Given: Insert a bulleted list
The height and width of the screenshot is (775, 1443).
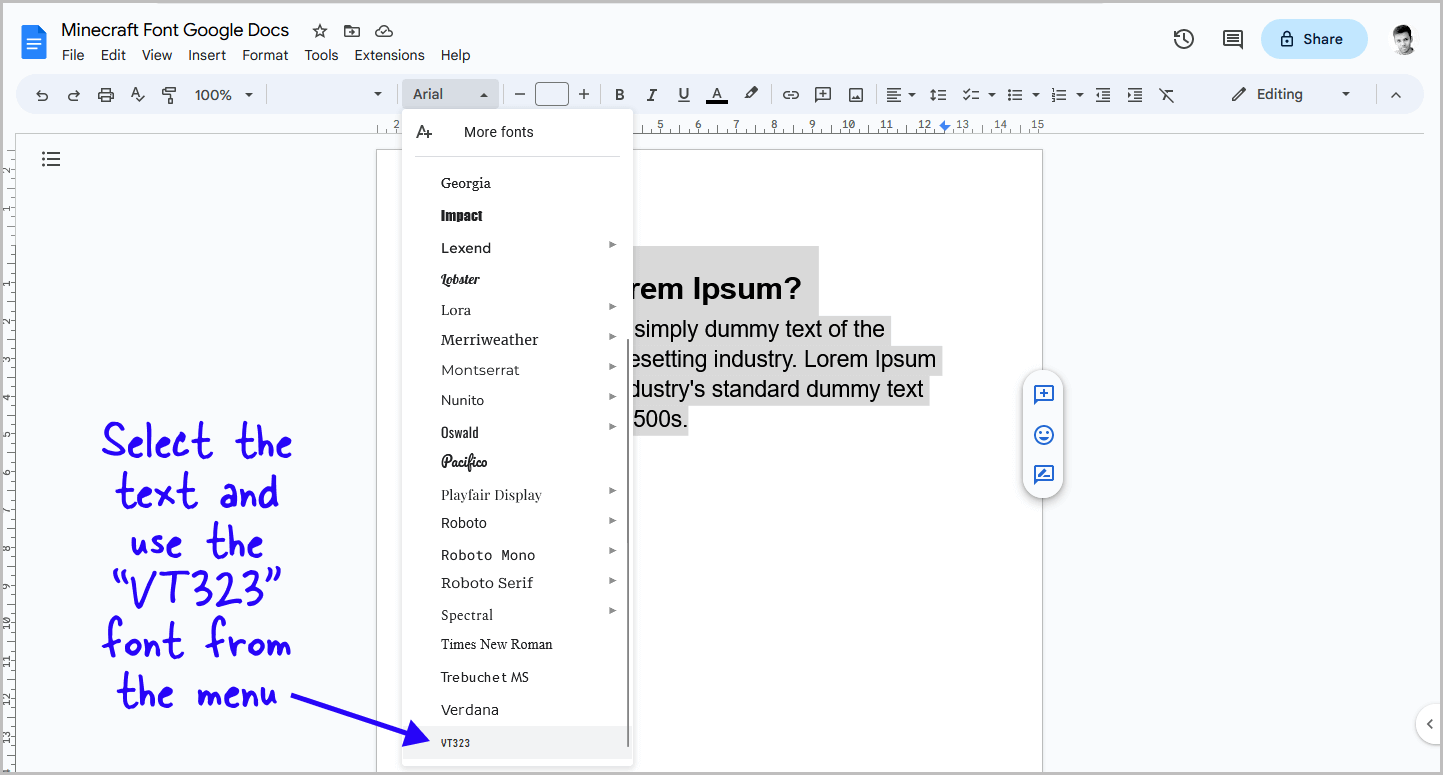Looking at the screenshot, I should 1015,95.
